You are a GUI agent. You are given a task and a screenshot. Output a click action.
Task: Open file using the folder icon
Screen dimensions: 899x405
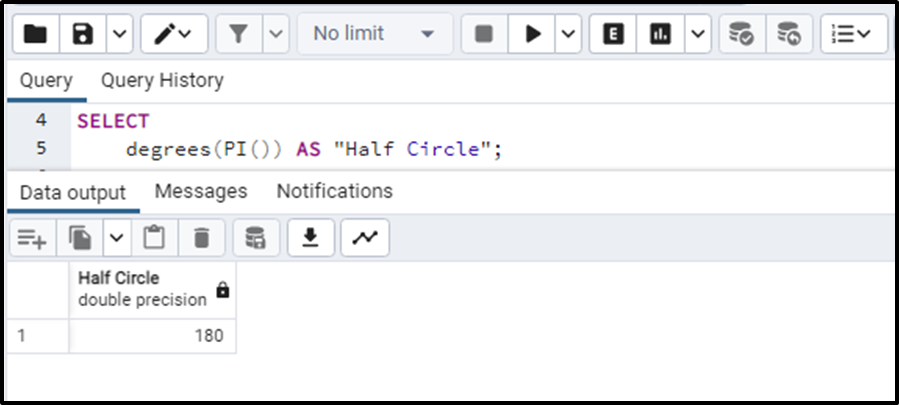pyautogui.click(x=36, y=34)
